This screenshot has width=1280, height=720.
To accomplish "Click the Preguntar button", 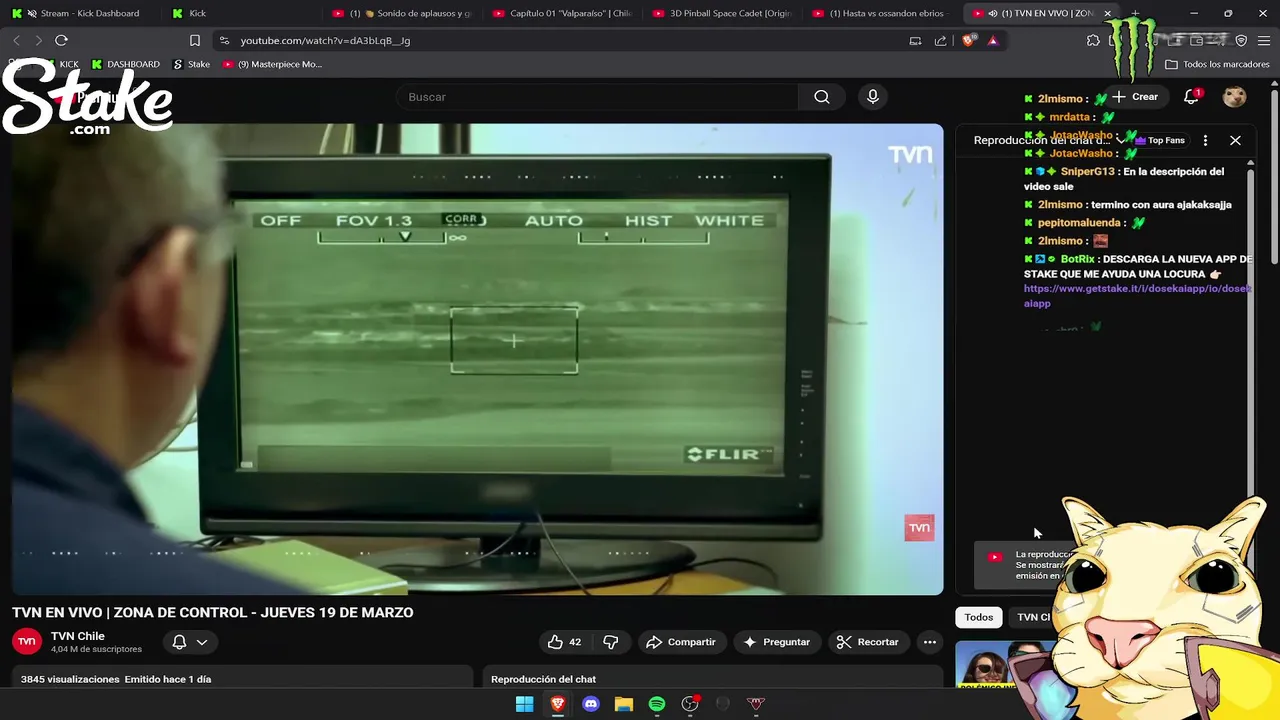I will 777,642.
